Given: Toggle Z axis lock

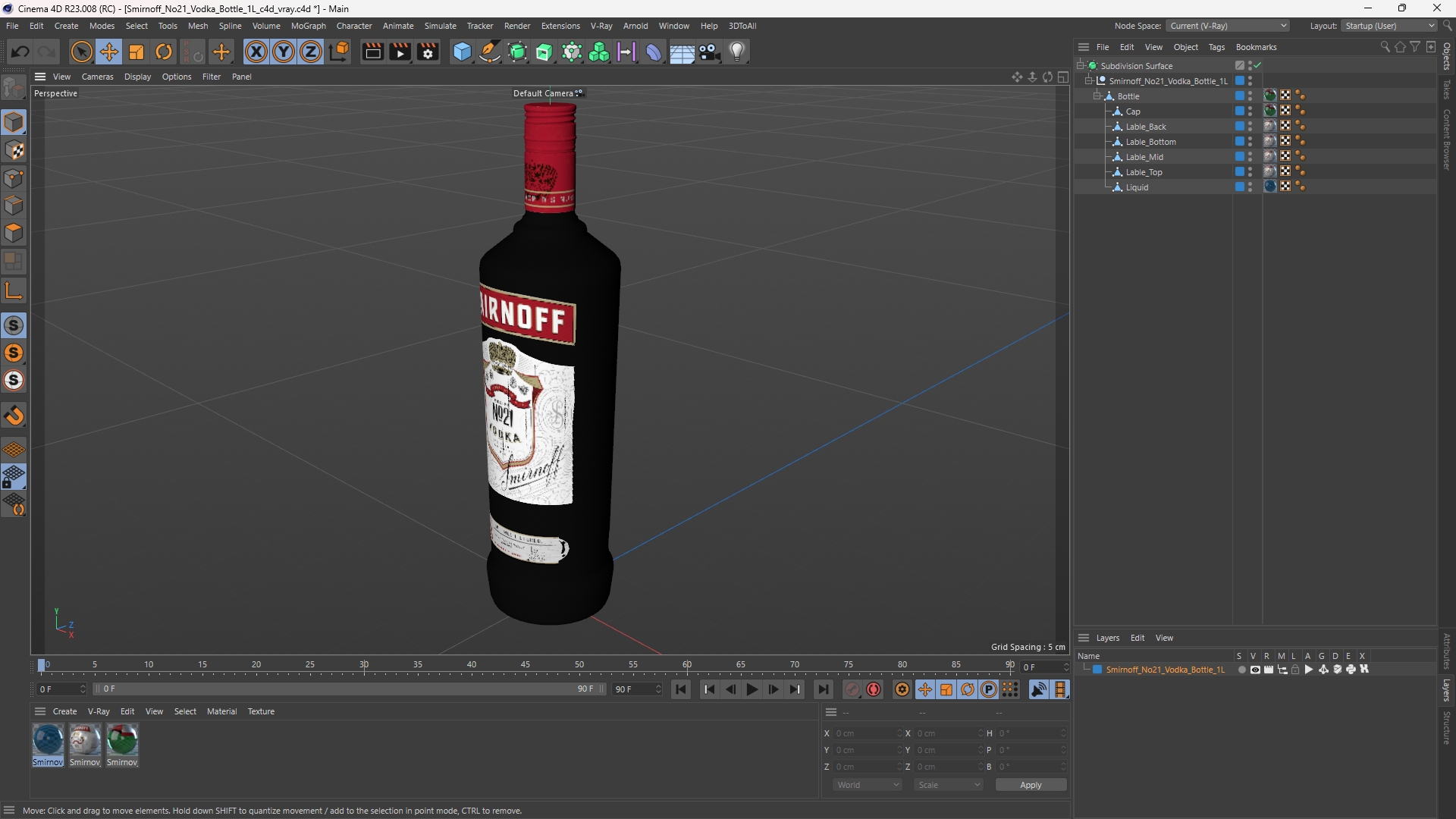Looking at the screenshot, I should coord(311,52).
